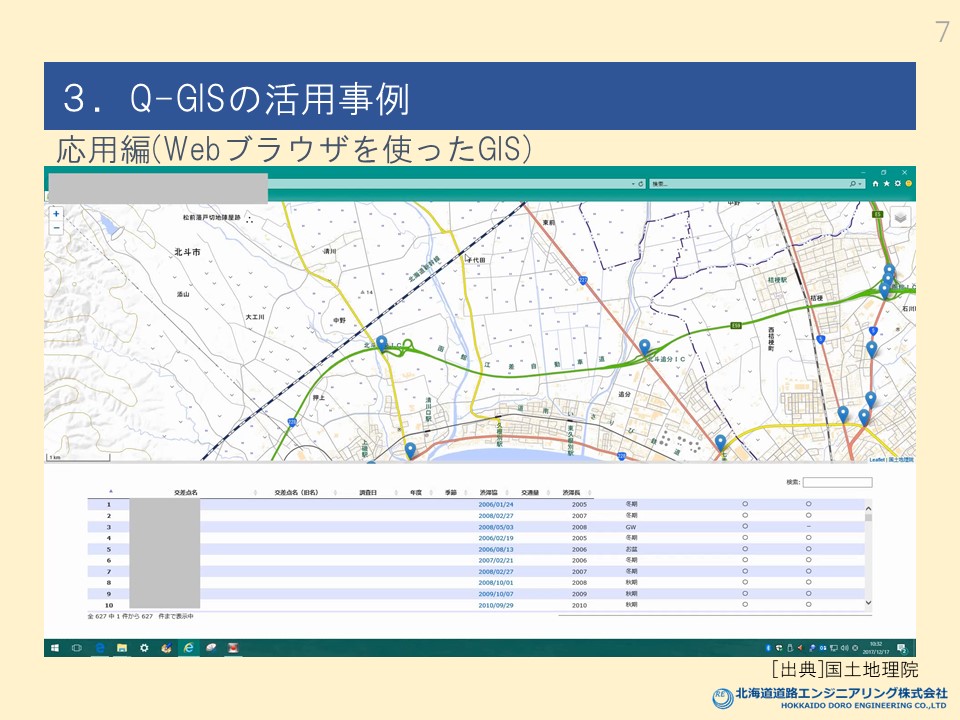Viewport: 960px width, 720px height.
Task: Click the Leaflet attribution link
Action: pyautogui.click(x=876, y=460)
